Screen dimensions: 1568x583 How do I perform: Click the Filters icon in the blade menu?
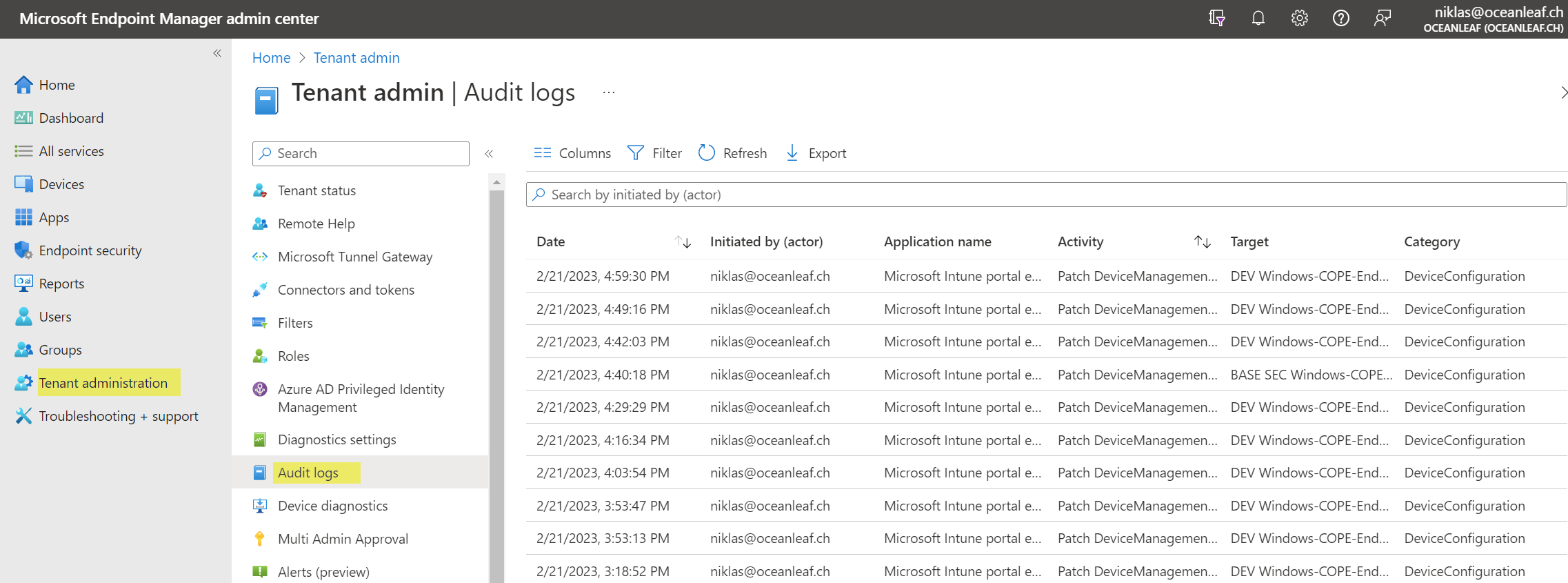pos(260,323)
